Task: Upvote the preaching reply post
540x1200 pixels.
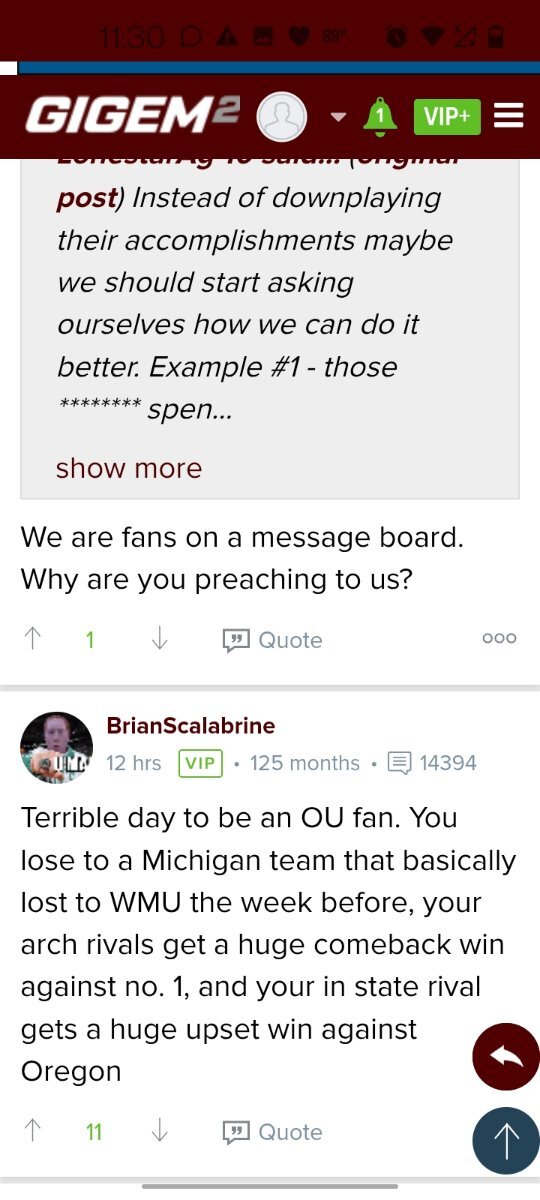Action: tap(33, 640)
